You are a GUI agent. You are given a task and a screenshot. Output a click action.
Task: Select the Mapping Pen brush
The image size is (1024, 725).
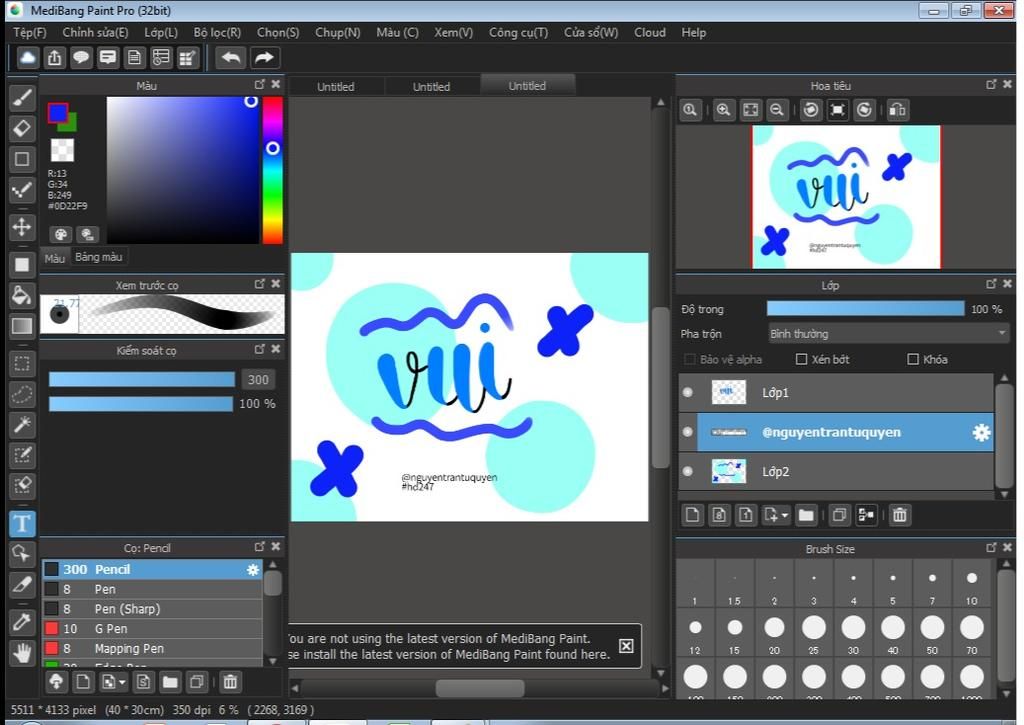point(153,649)
